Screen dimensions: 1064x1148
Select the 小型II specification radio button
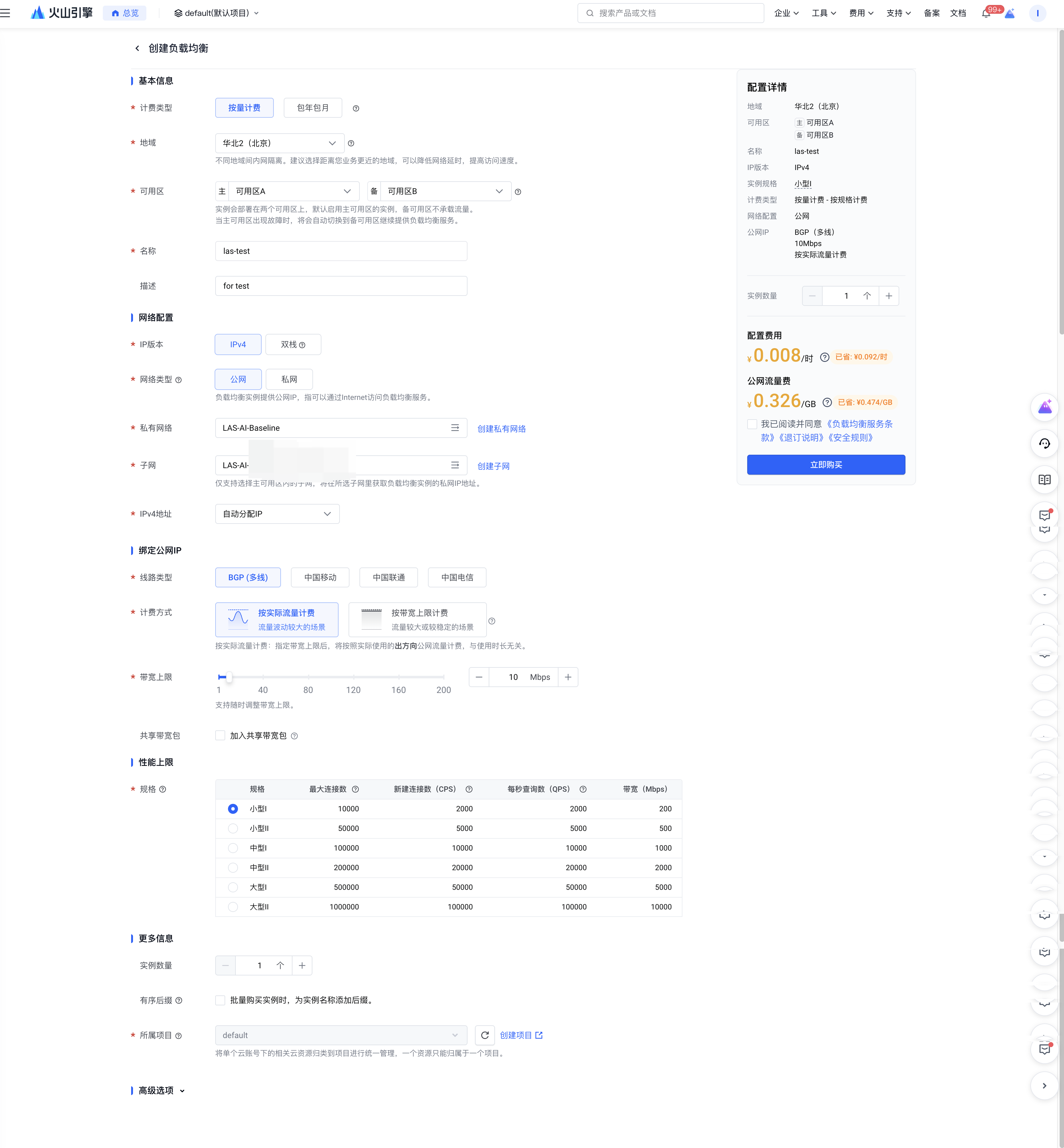(233, 828)
